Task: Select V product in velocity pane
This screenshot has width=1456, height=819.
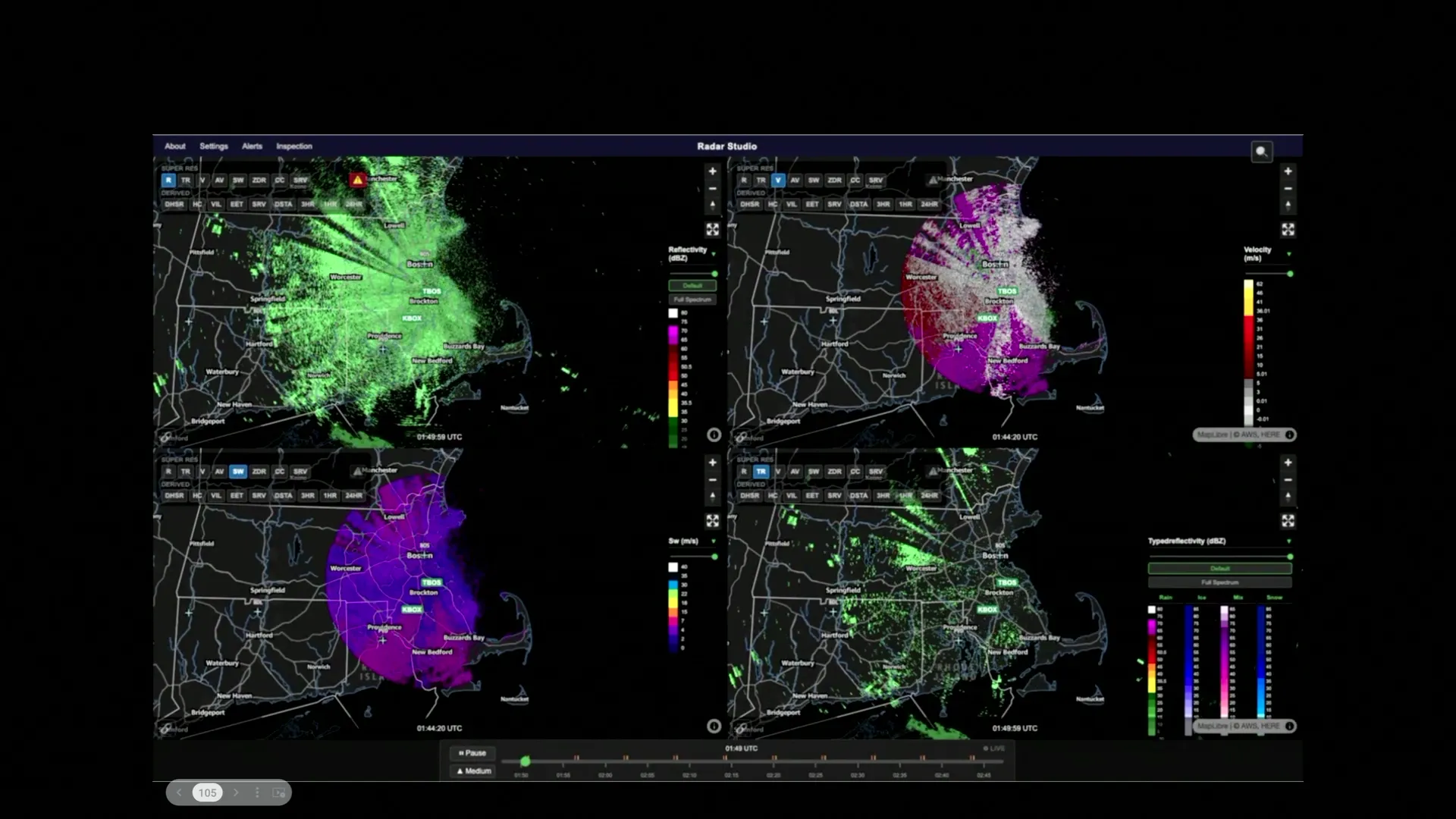Action: (x=777, y=180)
